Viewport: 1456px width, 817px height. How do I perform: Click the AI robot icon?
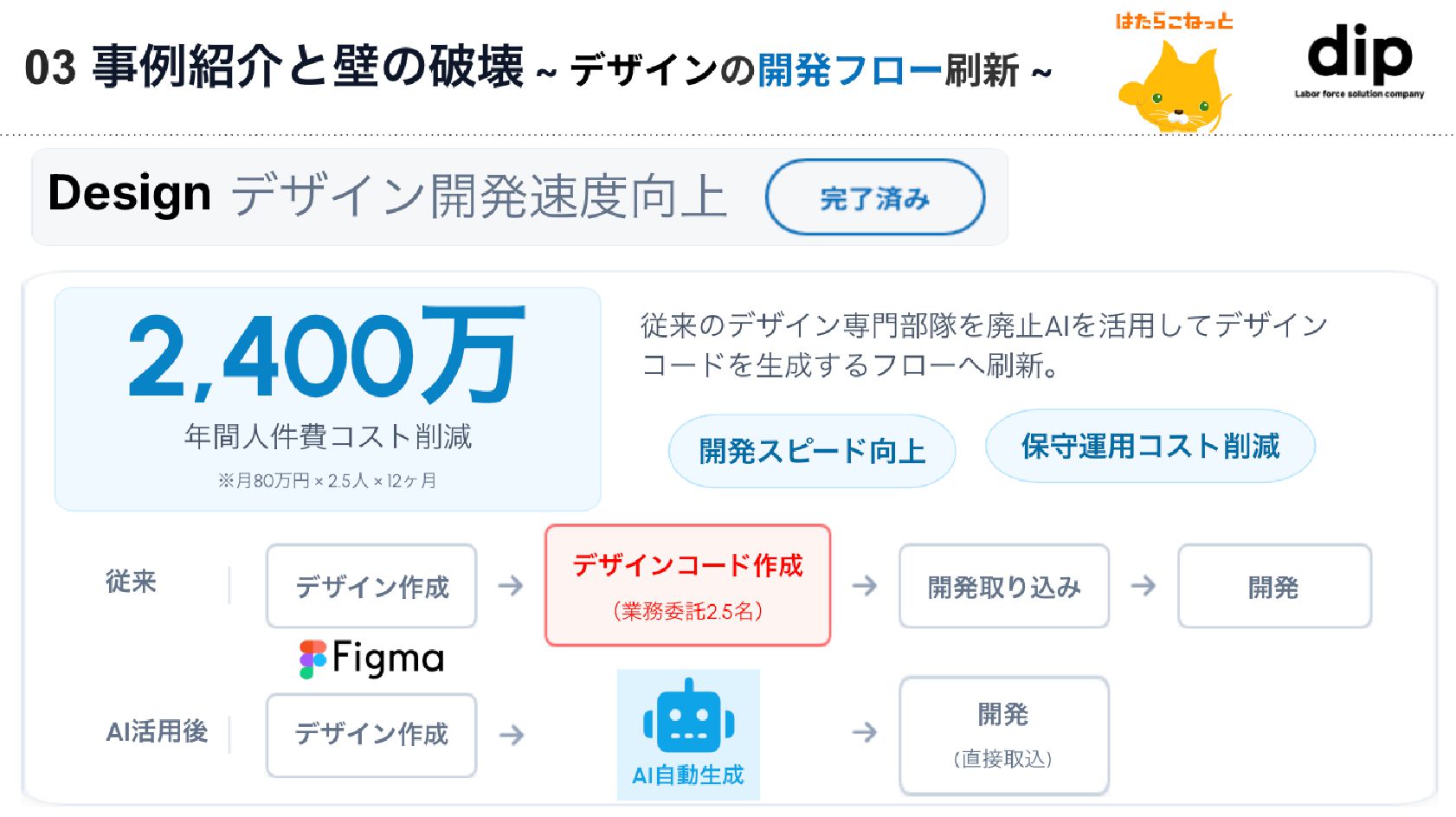[688, 717]
